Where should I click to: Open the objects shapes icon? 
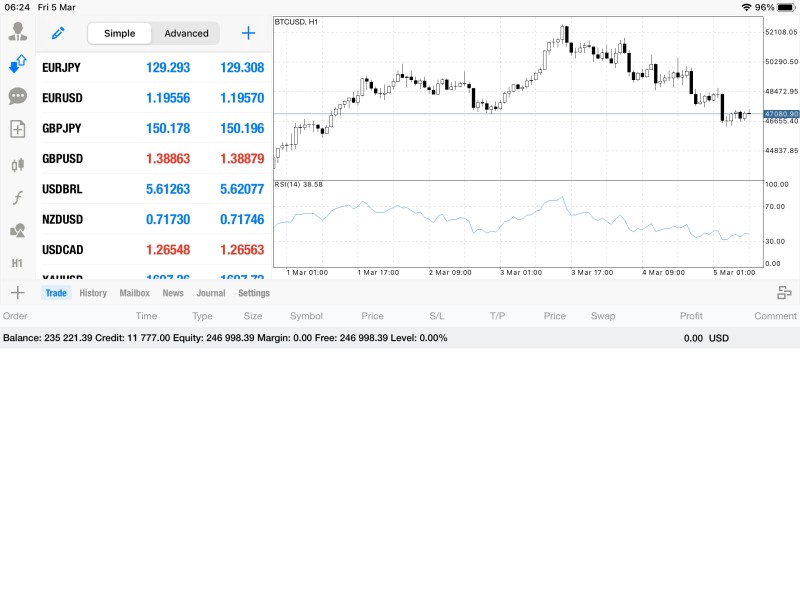point(18,231)
